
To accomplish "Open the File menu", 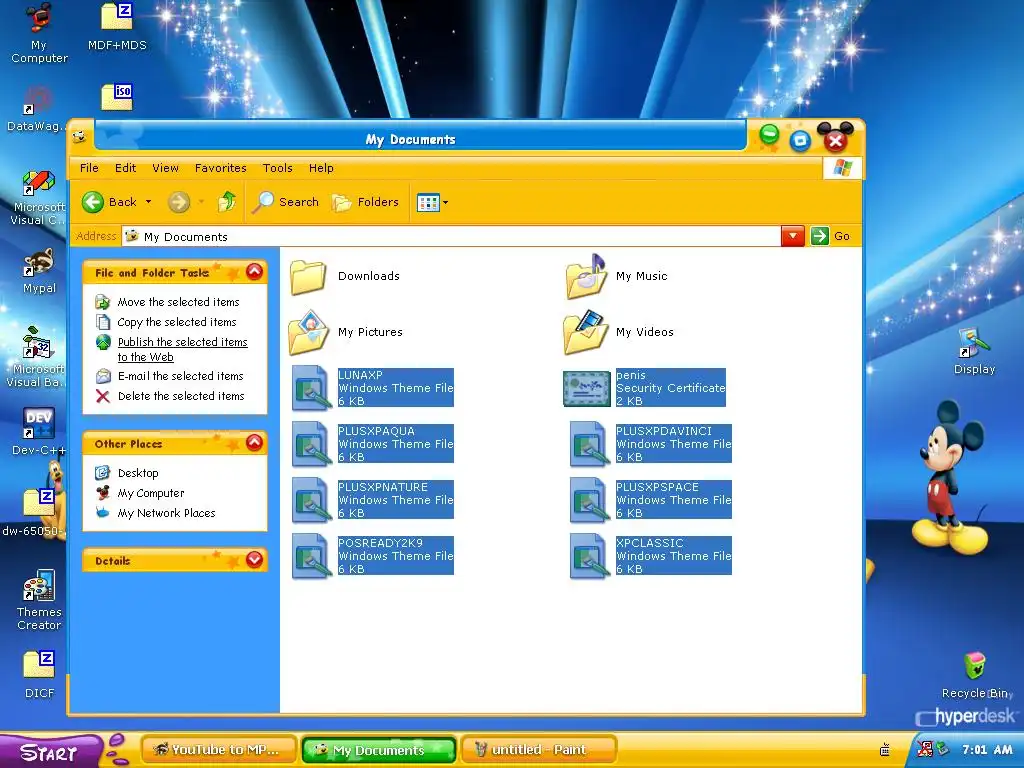I will click(89, 168).
